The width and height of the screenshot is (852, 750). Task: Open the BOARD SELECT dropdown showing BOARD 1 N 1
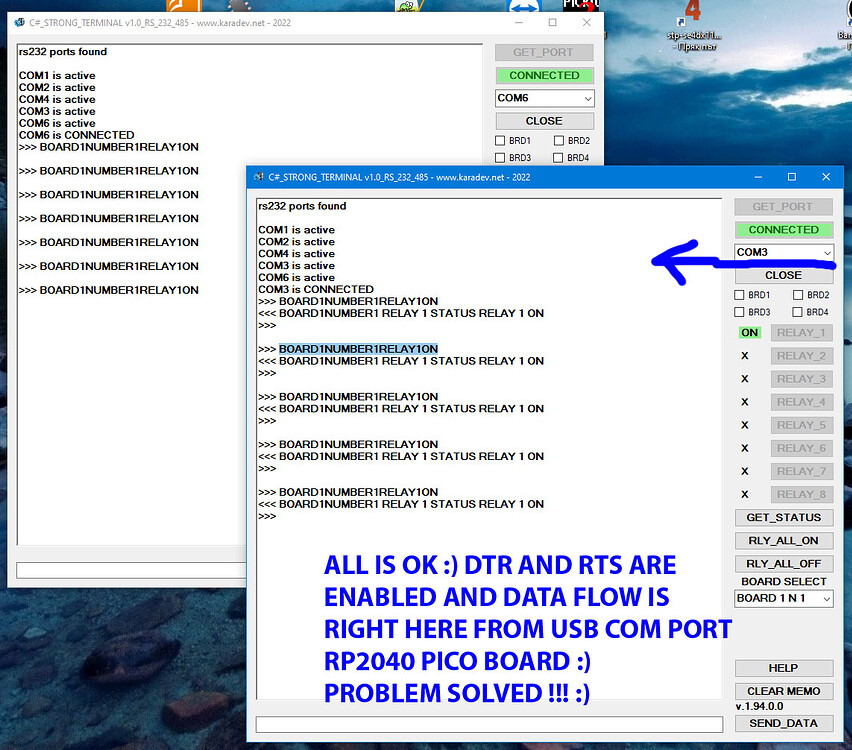tap(784, 598)
